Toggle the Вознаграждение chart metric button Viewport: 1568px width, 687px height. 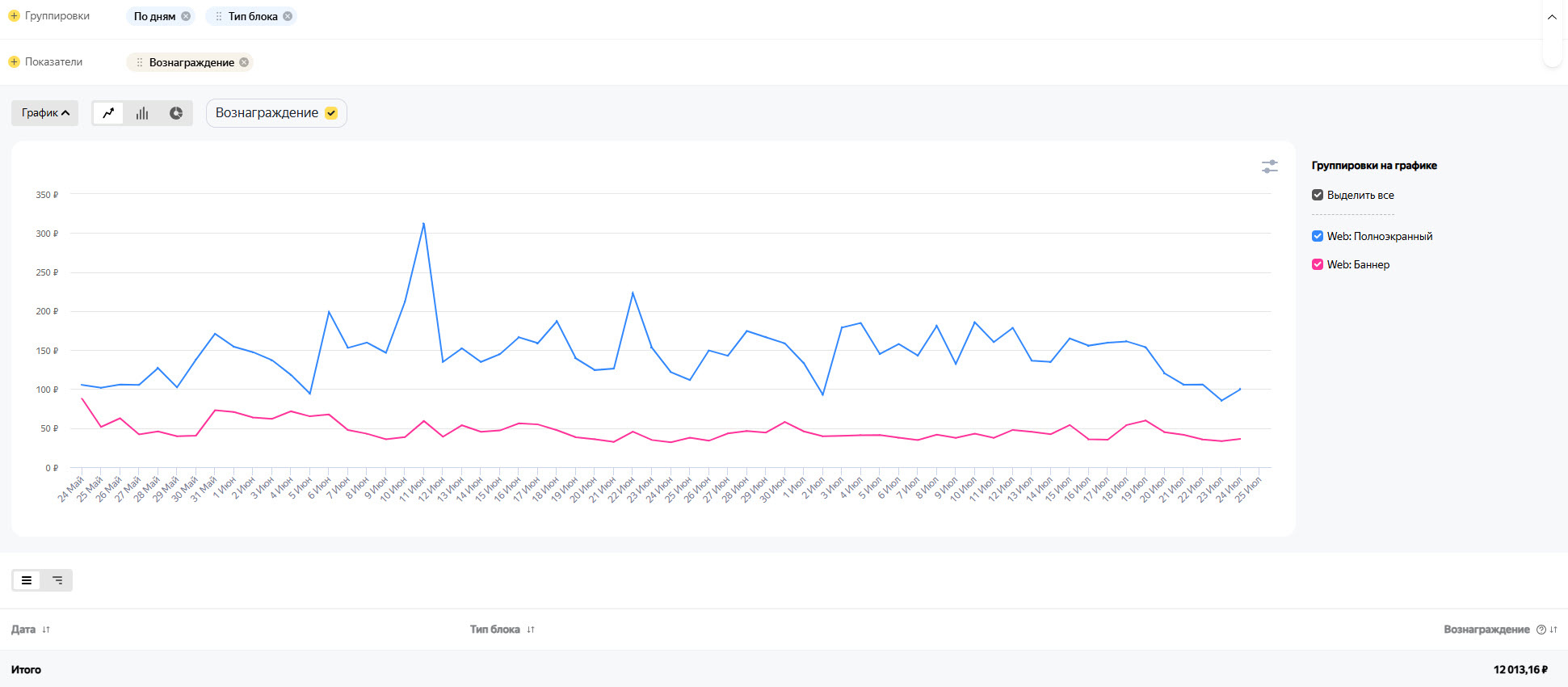click(x=276, y=113)
